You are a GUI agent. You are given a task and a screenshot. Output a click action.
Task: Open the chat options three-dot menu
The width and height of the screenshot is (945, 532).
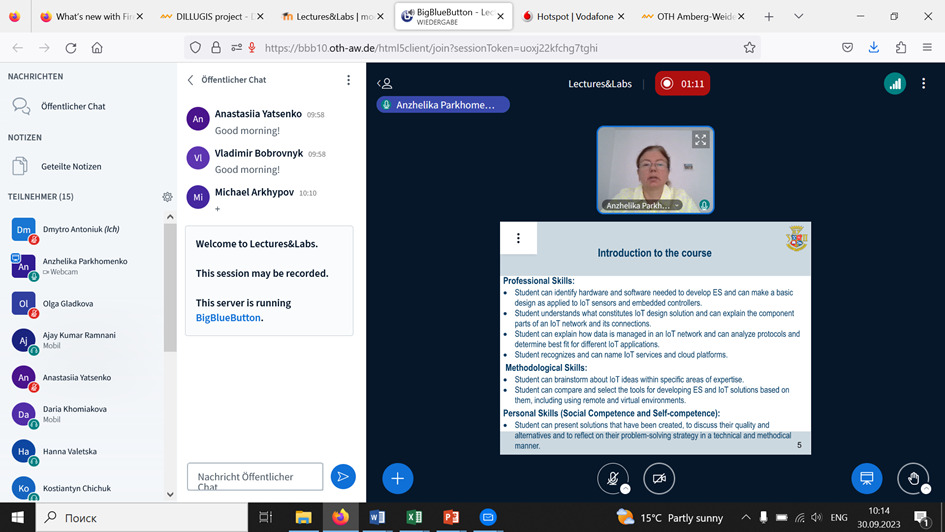click(x=348, y=80)
